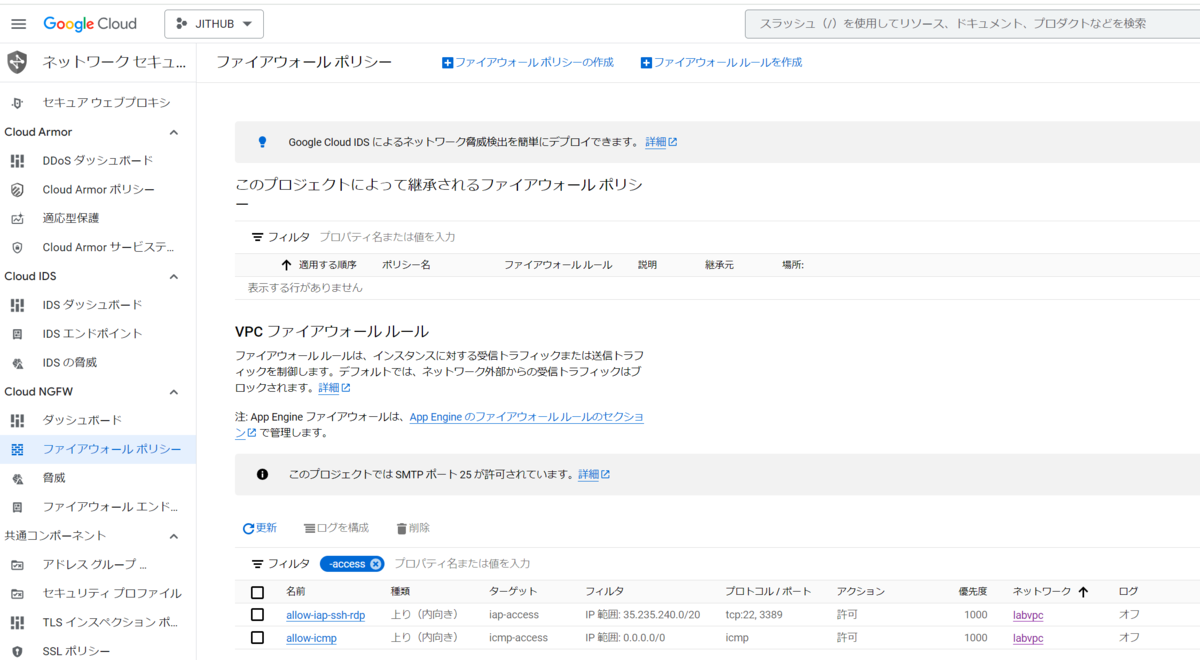Collapse the Cloud NGFW section
This screenshot has width=1200, height=660.
pyautogui.click(x=173, y=392)
